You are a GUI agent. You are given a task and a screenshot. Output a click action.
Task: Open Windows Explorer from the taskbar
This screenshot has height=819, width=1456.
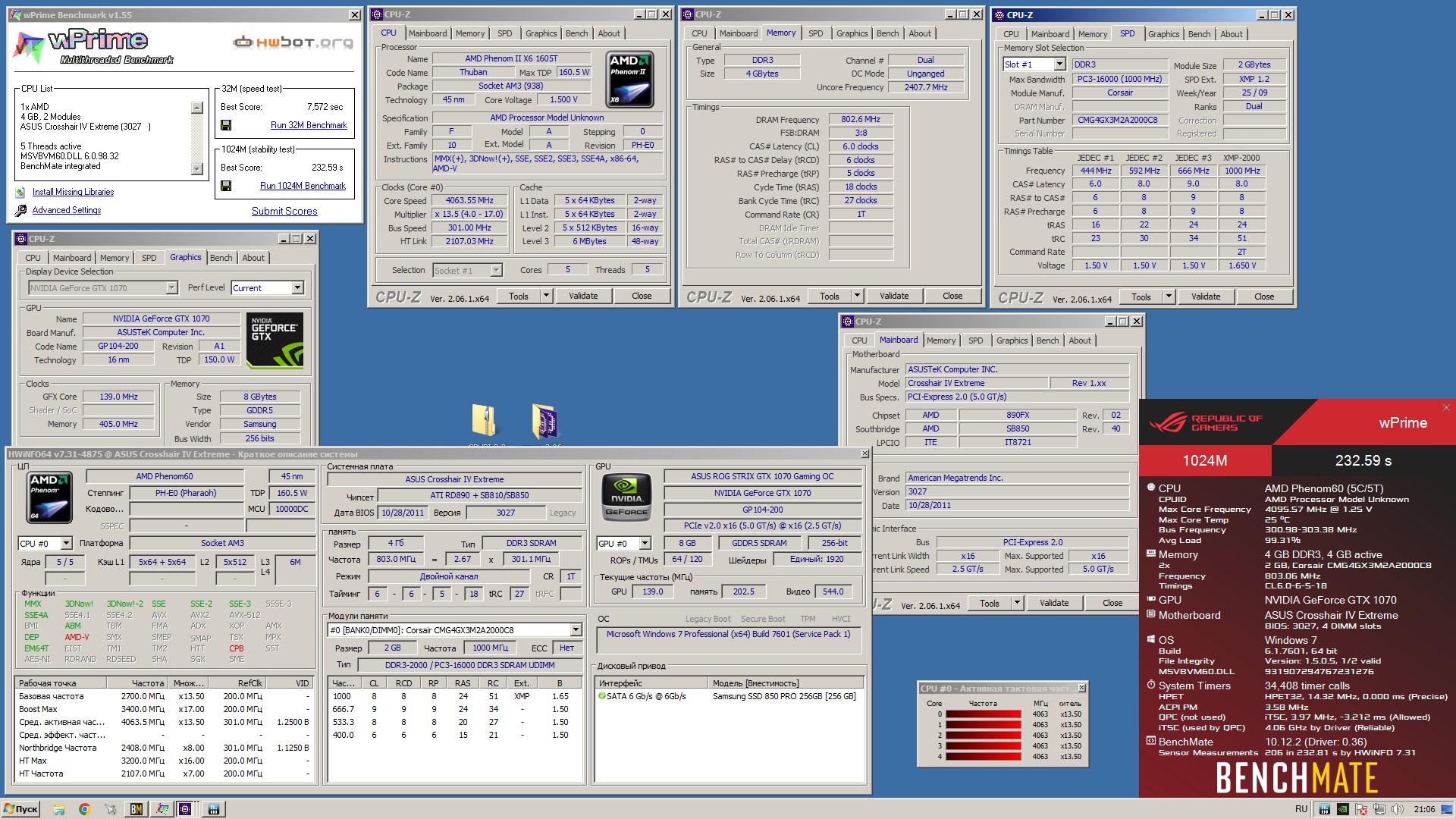click(x=59, y=809)
